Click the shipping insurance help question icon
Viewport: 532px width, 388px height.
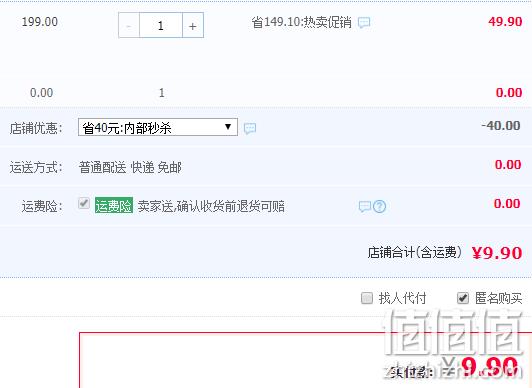[x=380, y=206]
